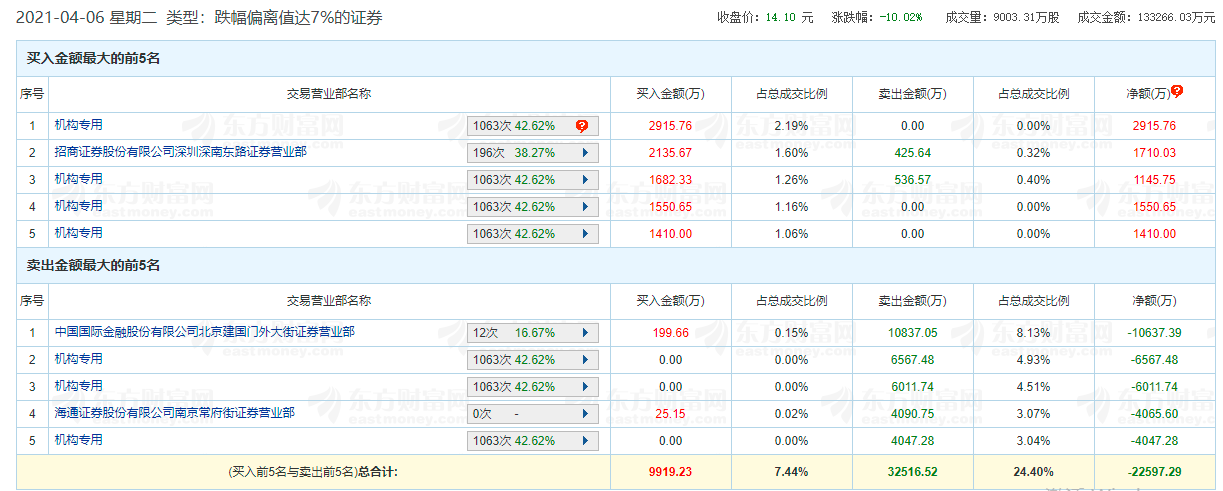Open the 中国国际金融北京建国门外大街证券营业部 link
This screenshot has height=491, width=1223.
204,332
